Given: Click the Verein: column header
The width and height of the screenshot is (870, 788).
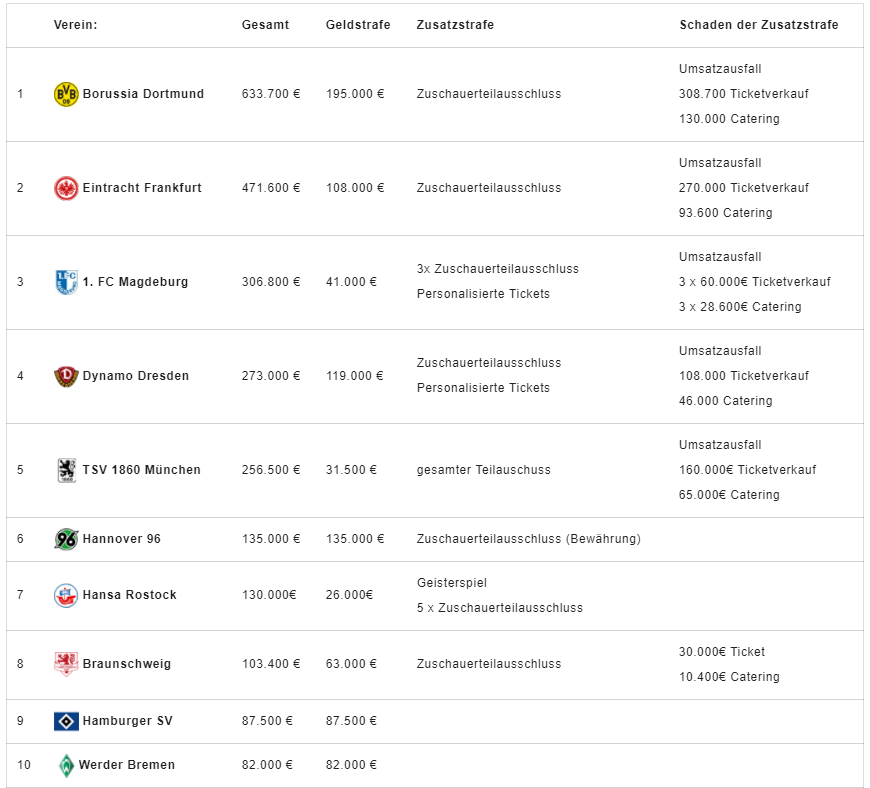Looking at the screenshot, I should coord(75,25).
